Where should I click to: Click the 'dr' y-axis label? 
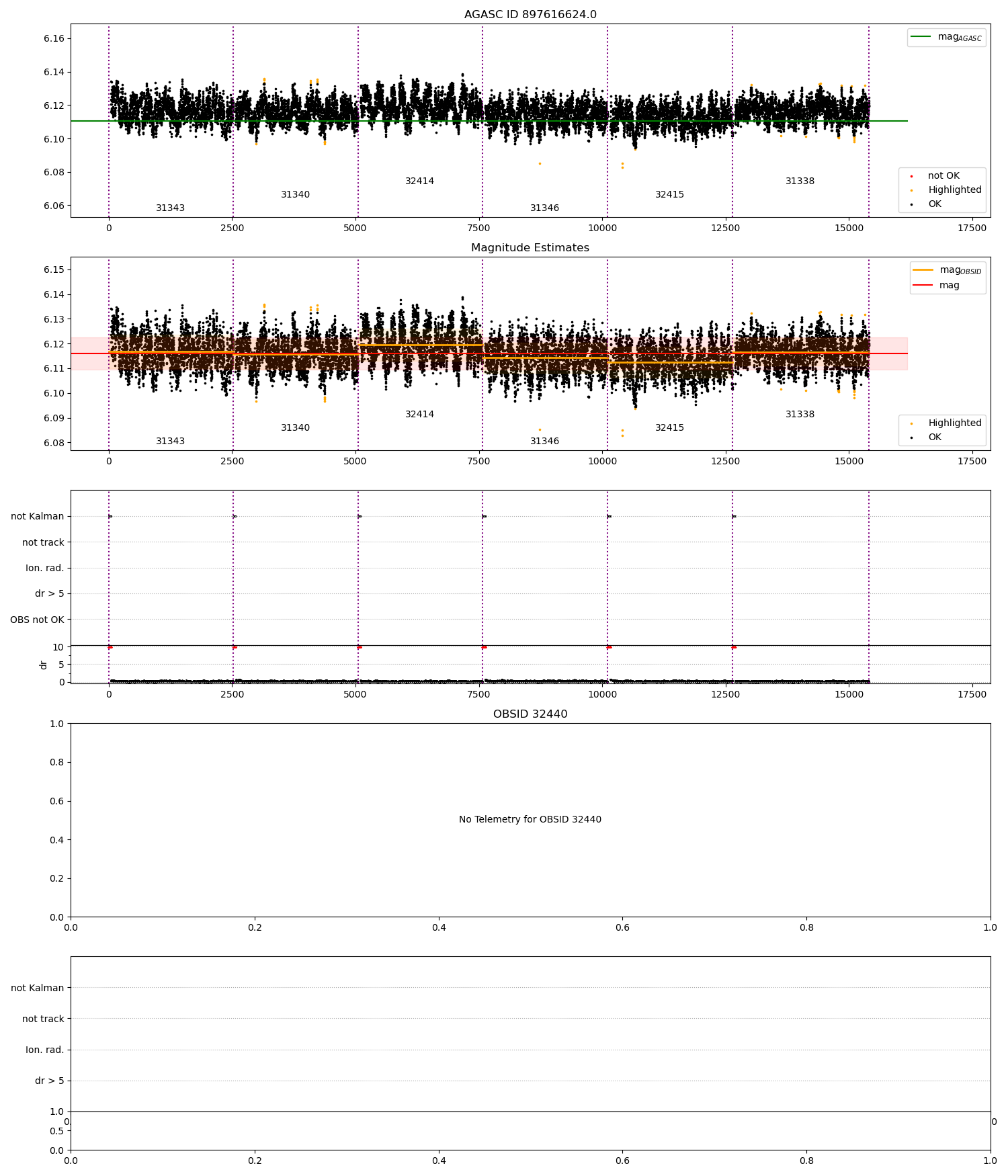point(44,665)
